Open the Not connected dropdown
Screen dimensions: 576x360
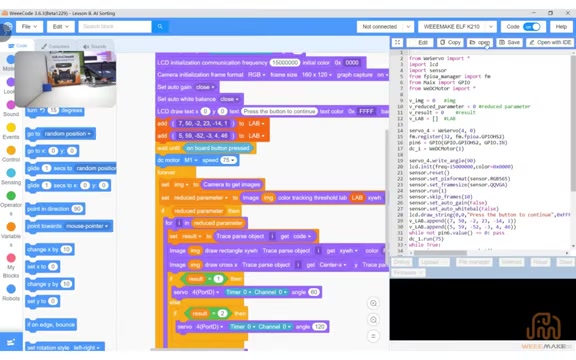tap(385, 26)
